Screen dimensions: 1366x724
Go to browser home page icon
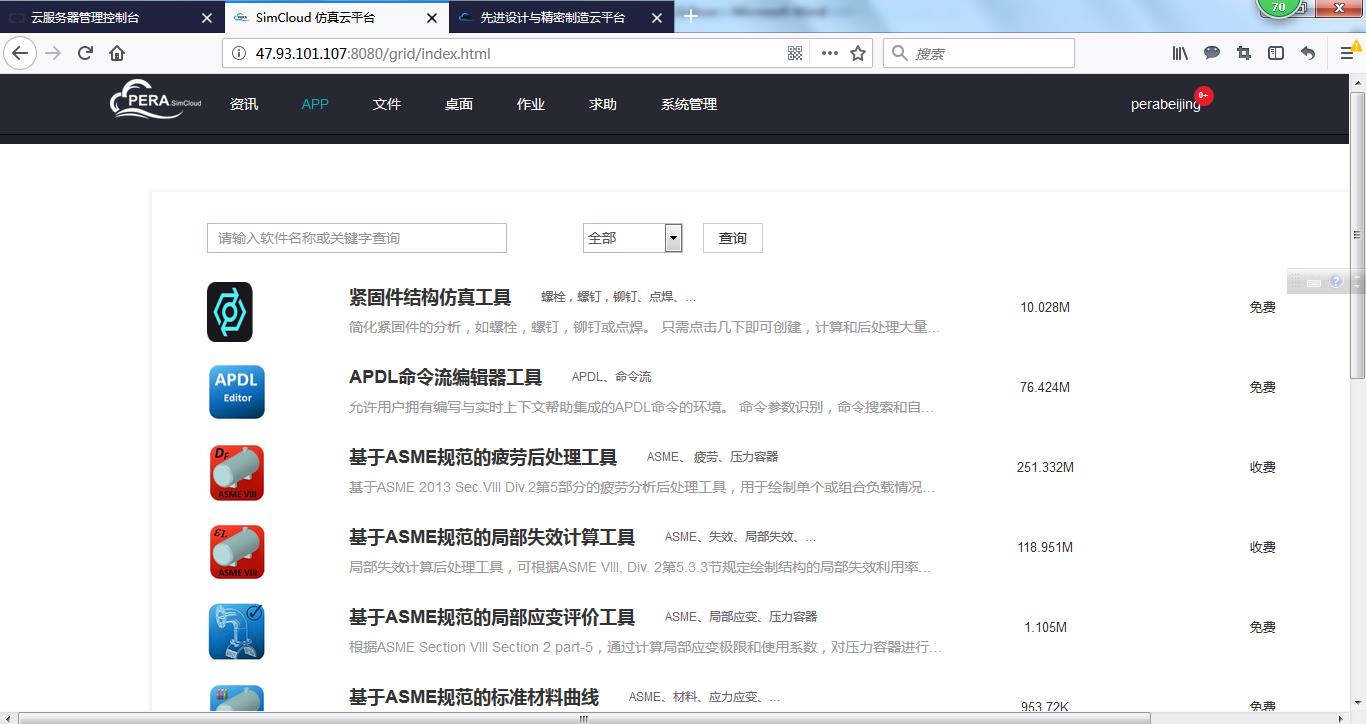pyautogui.click(x=117, y=53)
